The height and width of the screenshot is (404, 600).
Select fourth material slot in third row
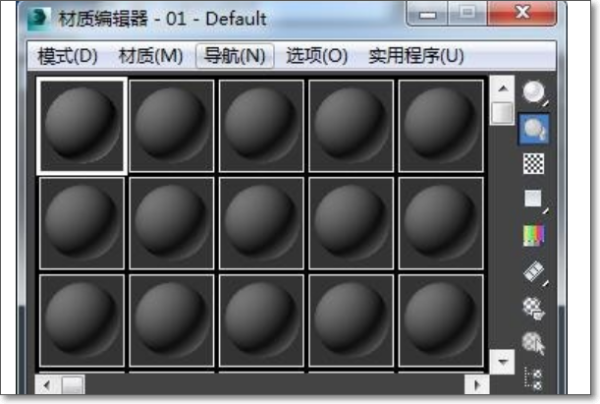[351, 321]
